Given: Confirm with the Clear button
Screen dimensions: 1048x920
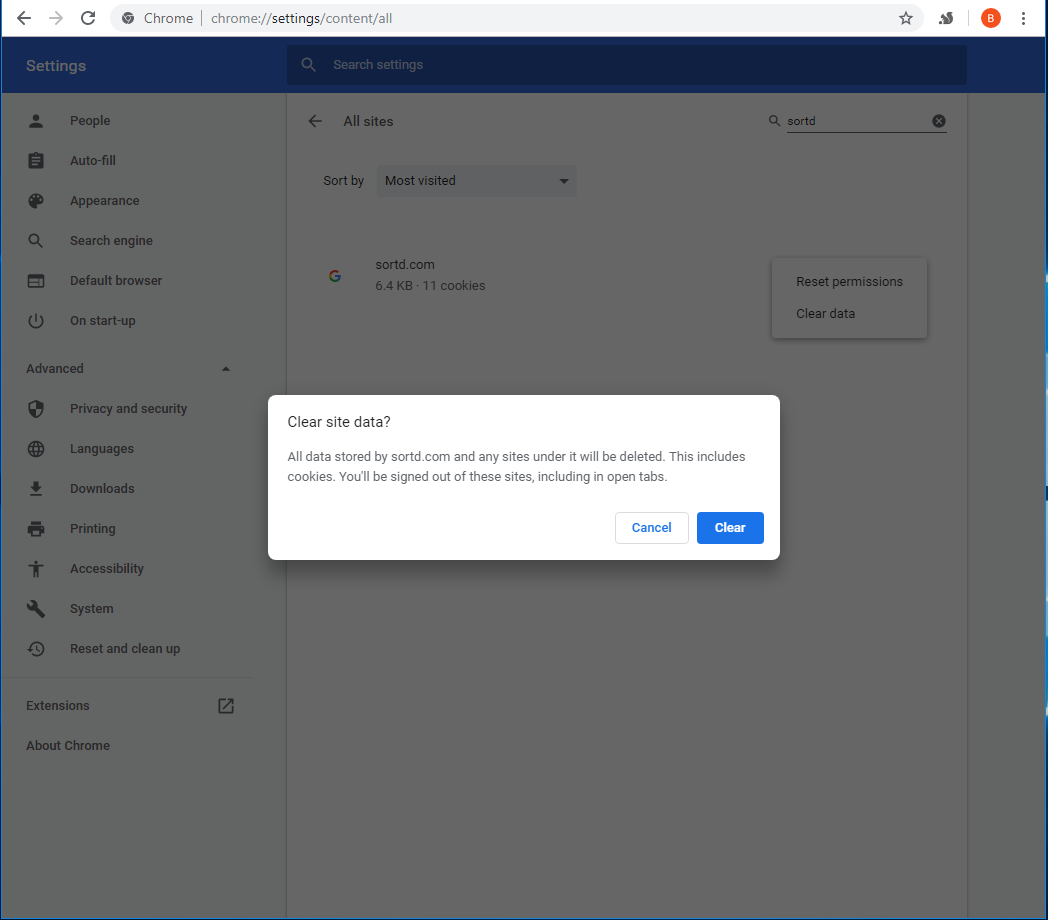Looking at the screenshot, I should point(730,528).
